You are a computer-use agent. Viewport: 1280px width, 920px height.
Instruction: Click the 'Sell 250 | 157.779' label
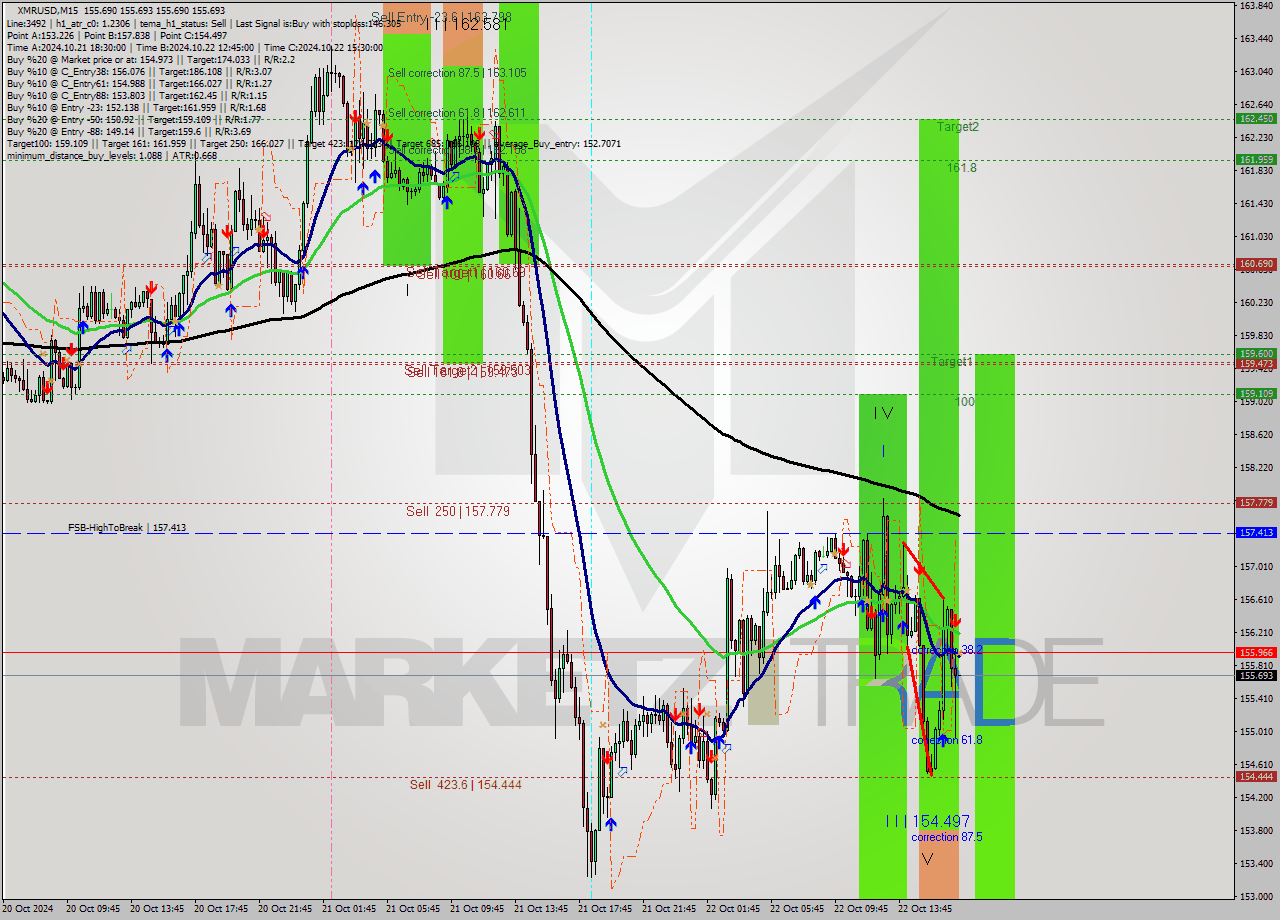pyautogui.click(x=458, y=511)
